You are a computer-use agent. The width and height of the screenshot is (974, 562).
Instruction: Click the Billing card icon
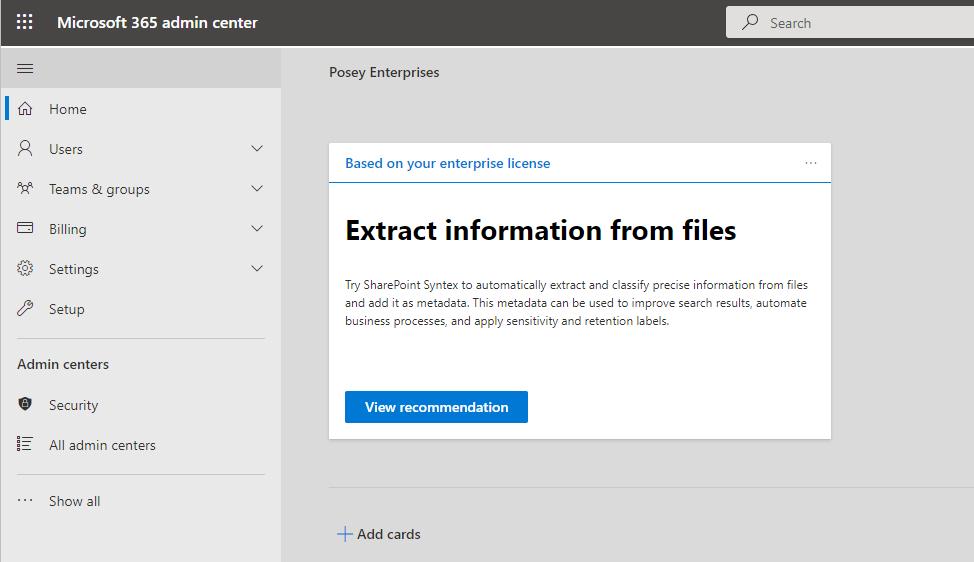click(x=25, y=228)
